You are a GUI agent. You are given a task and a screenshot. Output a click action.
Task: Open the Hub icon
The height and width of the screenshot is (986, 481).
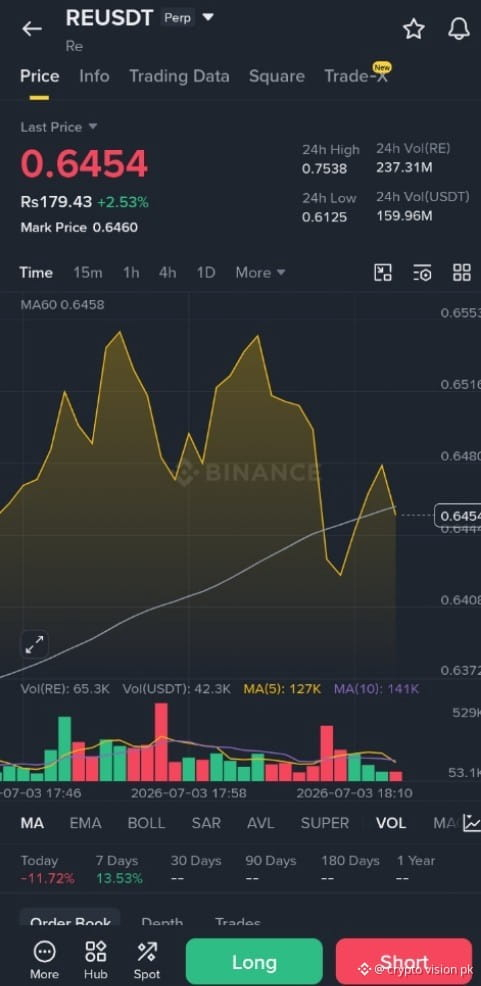tap(96, 960)
